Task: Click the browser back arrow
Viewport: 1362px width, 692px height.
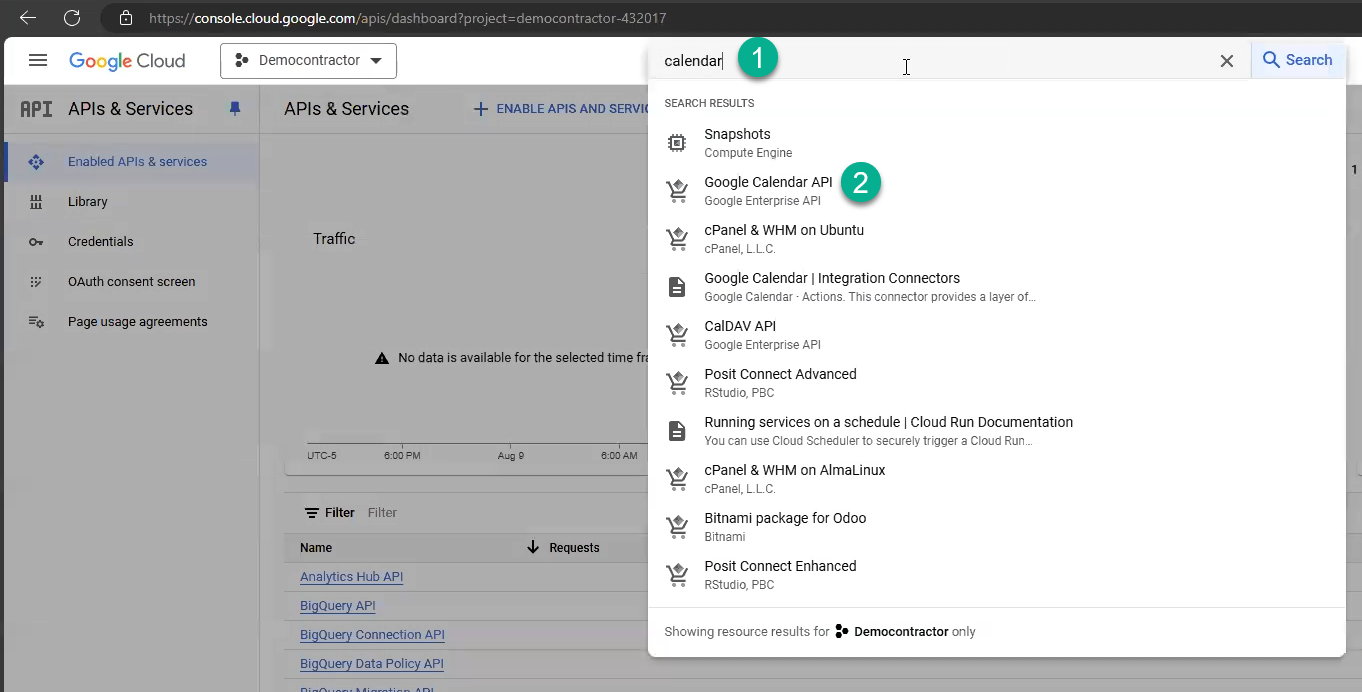Action: 28,18
